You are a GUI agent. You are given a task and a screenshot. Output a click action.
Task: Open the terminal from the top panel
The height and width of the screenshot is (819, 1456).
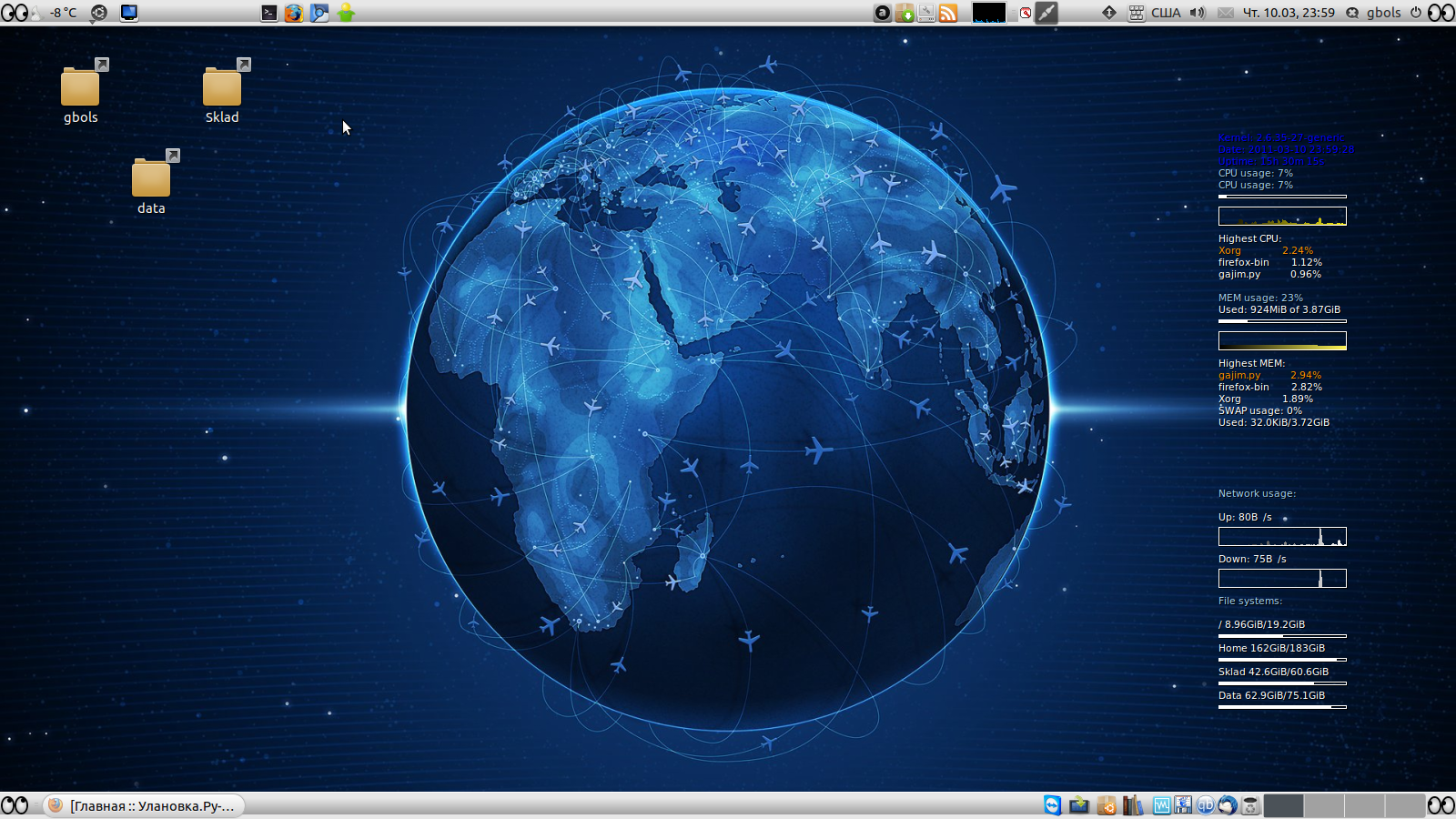[x=268, y=13]
